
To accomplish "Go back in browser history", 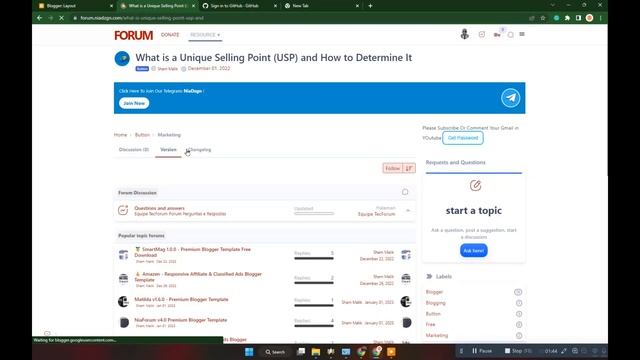I will click(x=39, y=18).
